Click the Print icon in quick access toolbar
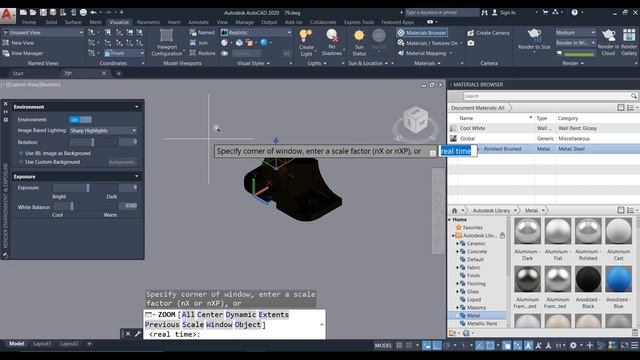The image size is (640, 360). point(83,12)
